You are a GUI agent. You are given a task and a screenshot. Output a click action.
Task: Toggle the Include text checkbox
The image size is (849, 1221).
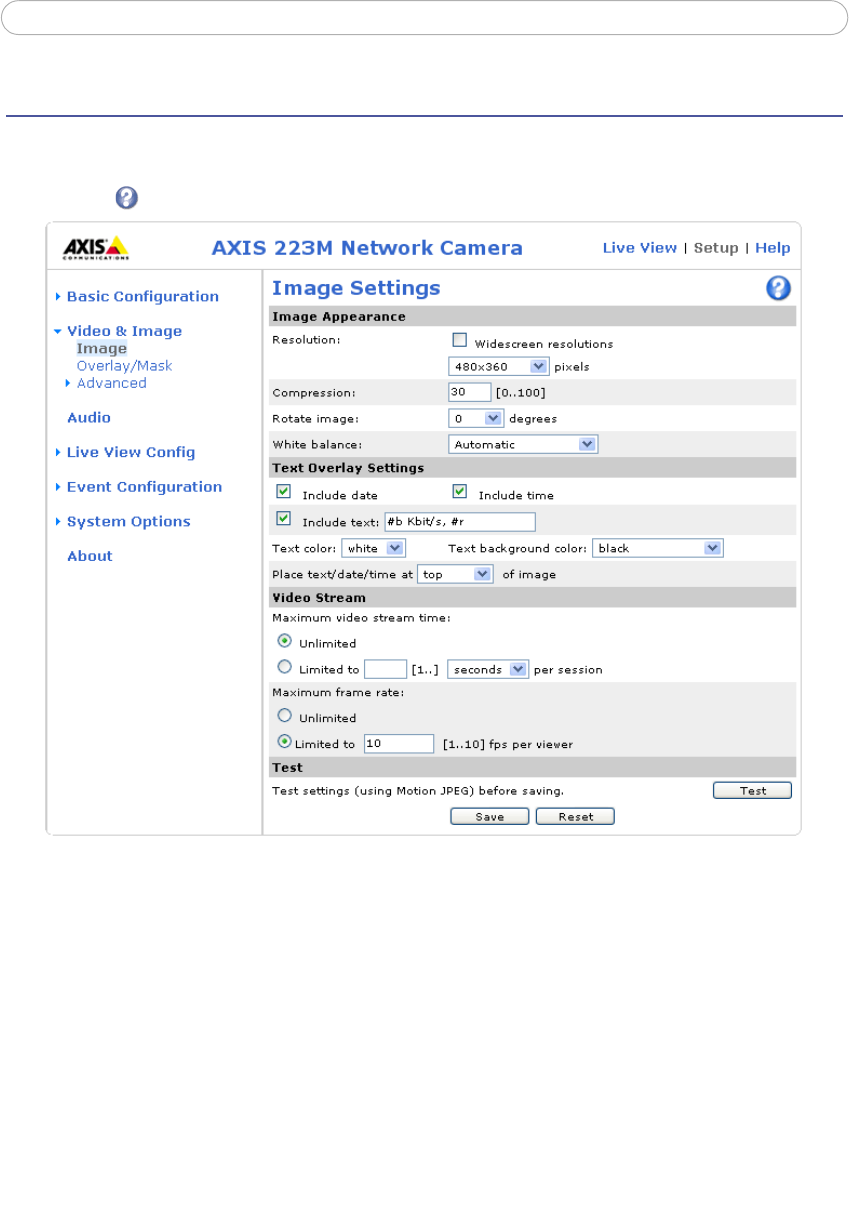[x=284, y=519]
